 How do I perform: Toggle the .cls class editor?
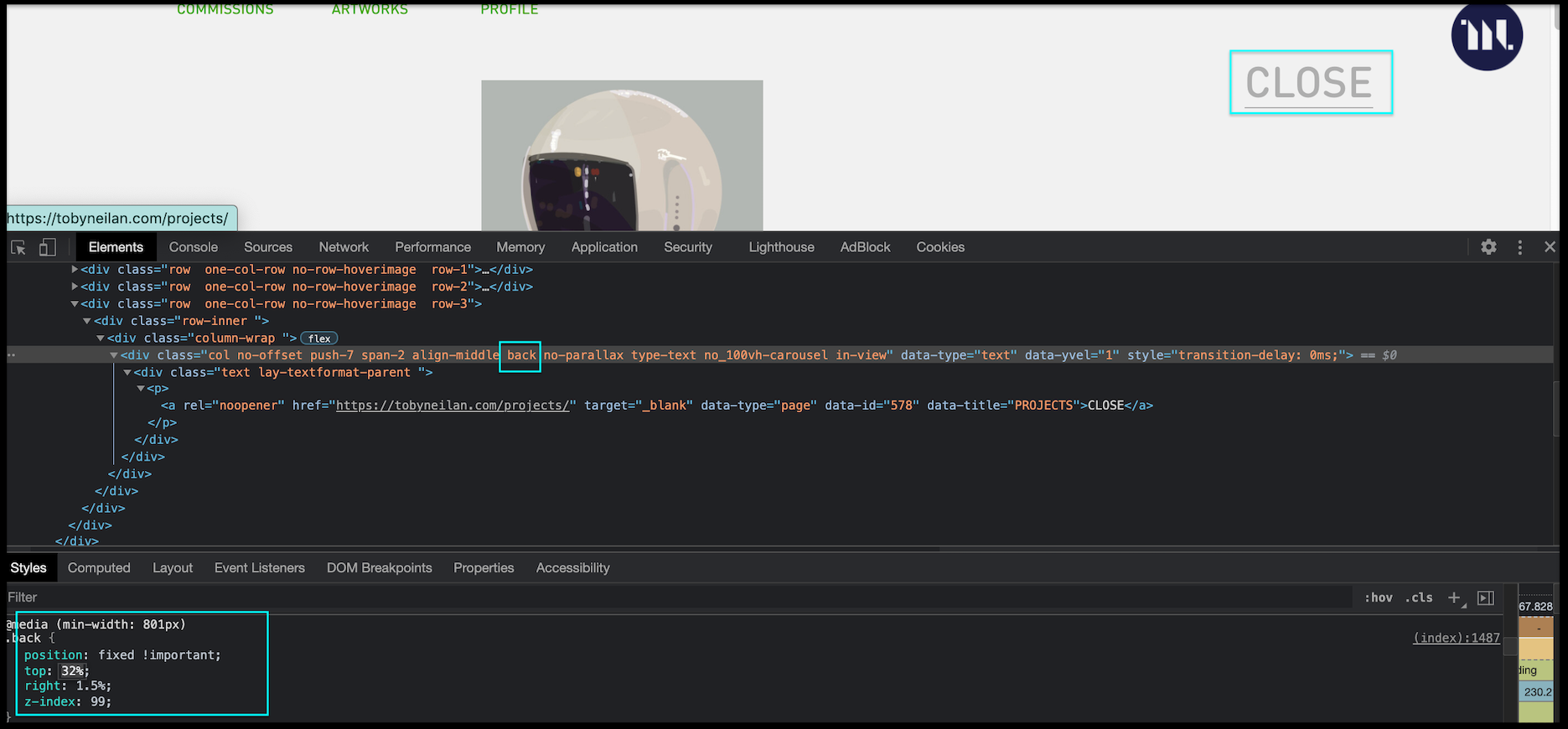1420,597
